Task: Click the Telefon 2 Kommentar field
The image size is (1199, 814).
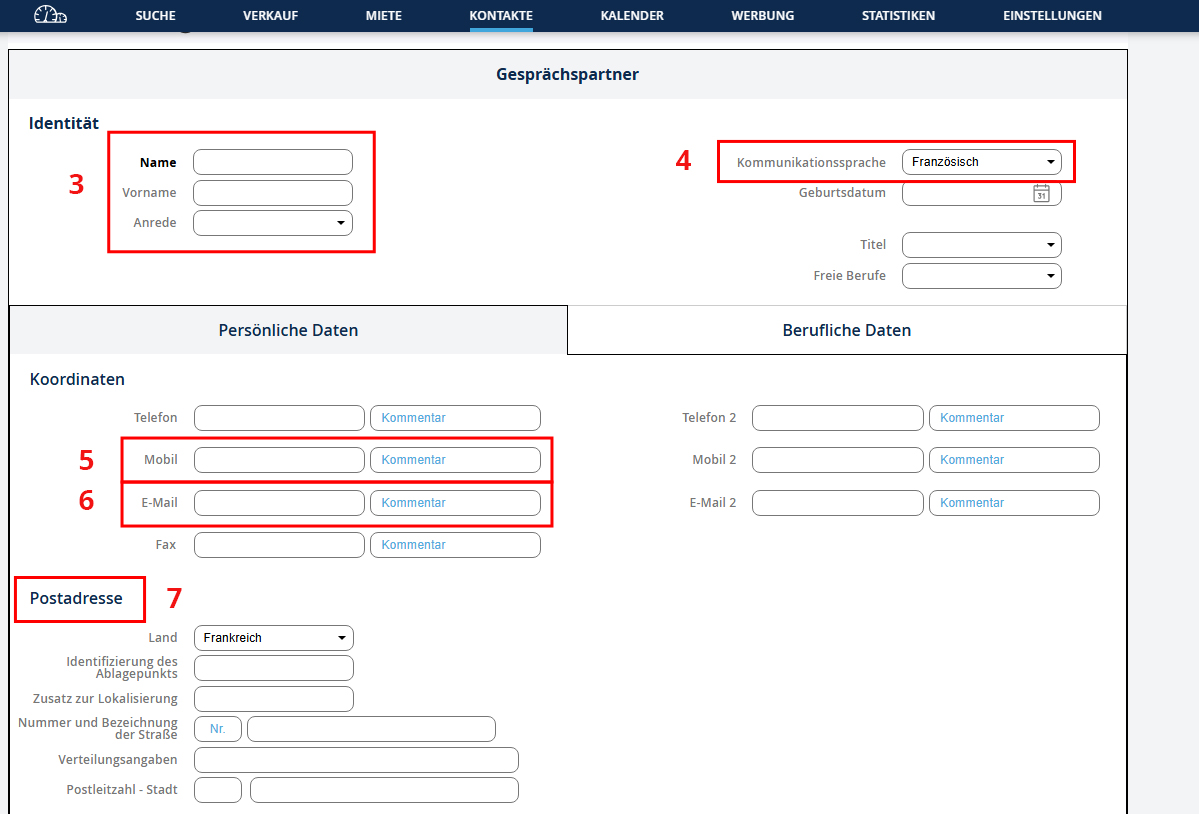Action: point(1014,418)
